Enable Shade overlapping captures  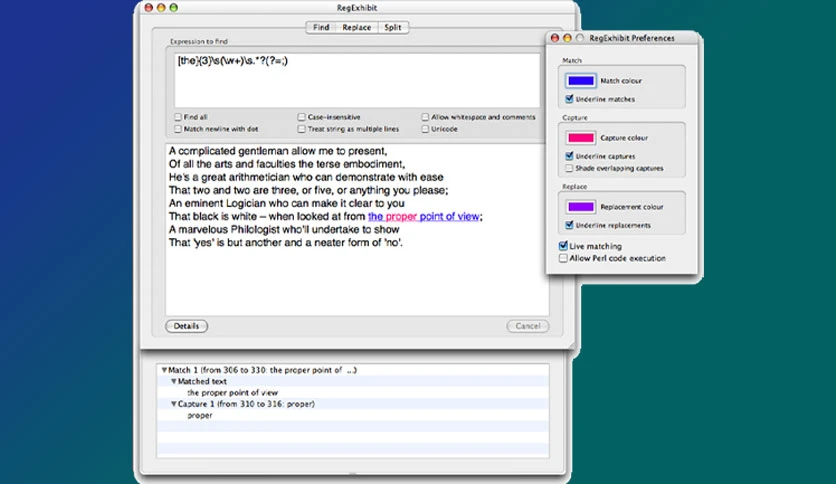click(x=569, y=168)
